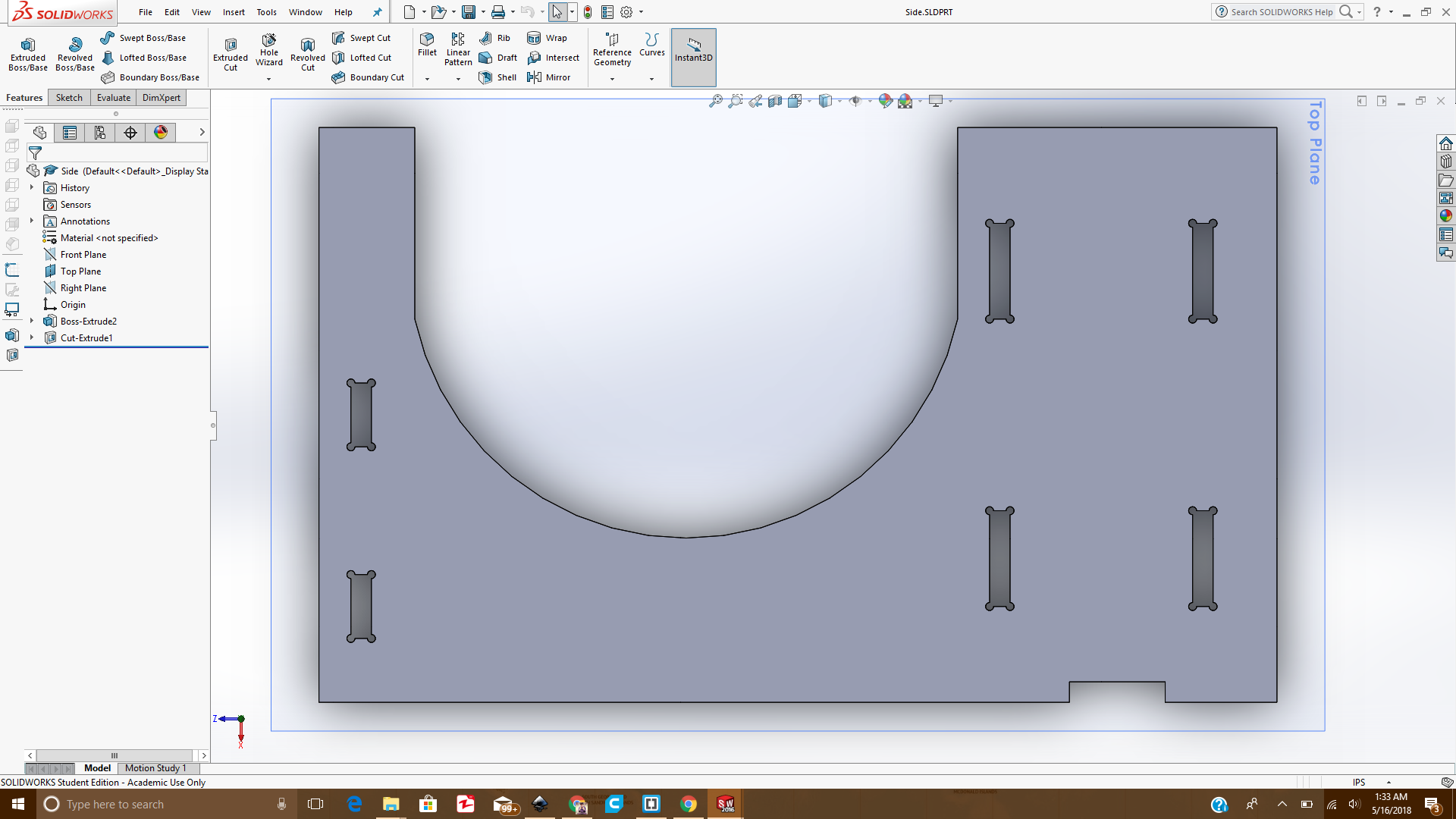The image size is (1456, 819).
Task: Click the Search SOLIDWORKS Help field
Action: [x=1282, y=12]
